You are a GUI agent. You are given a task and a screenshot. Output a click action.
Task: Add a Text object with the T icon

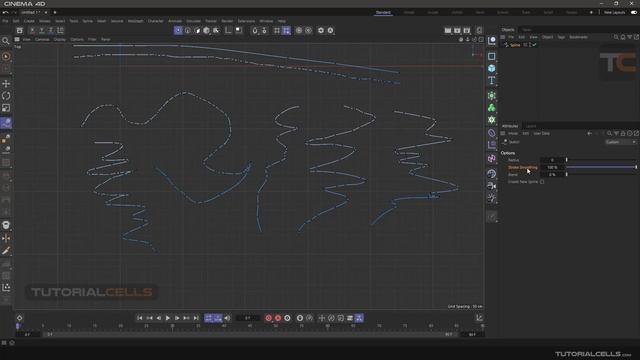[x=492, y=80]
